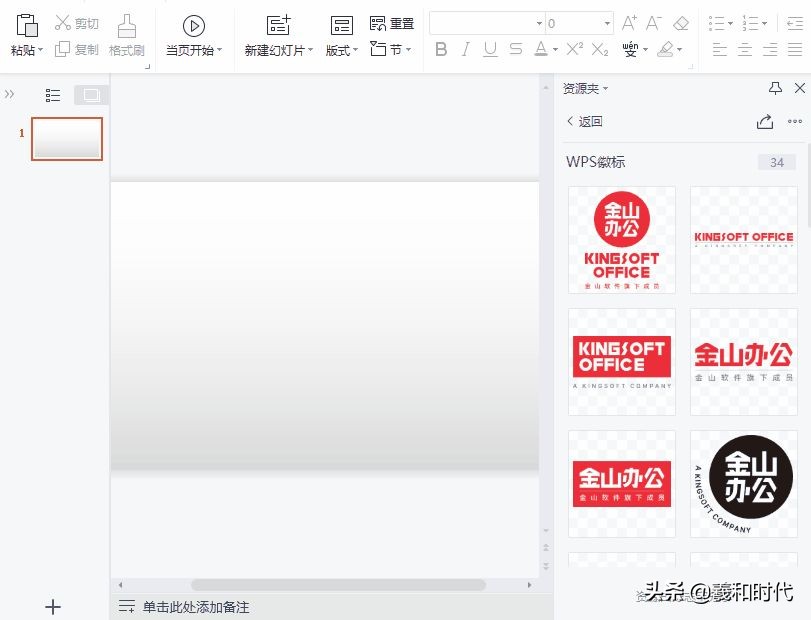
Task: Click the font name combo box
Action: point(486,23)
